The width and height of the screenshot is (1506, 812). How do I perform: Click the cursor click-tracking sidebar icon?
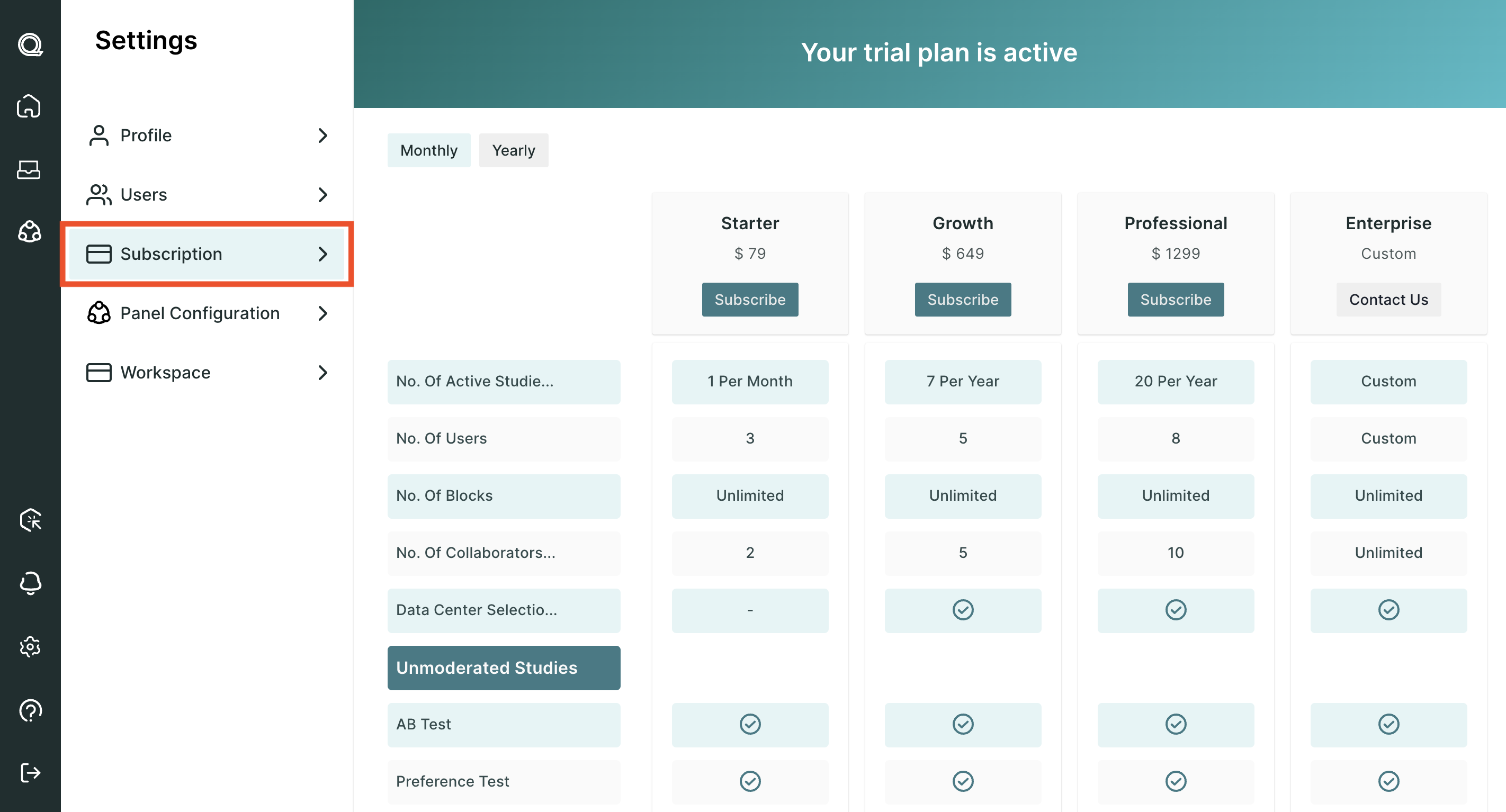coord(30,520)
